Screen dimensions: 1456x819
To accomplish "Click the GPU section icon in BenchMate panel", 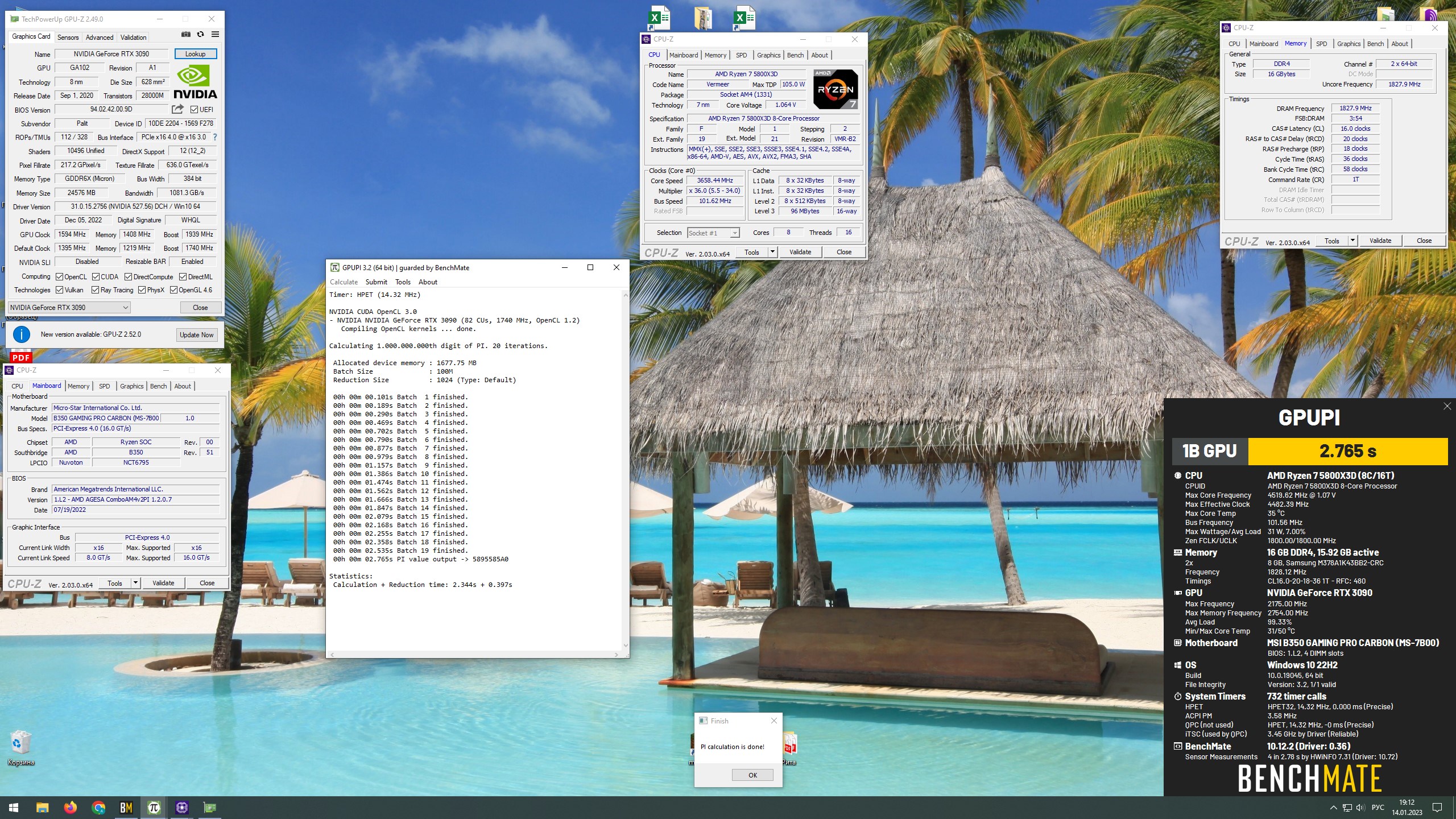I will [x=1178, y=593].
